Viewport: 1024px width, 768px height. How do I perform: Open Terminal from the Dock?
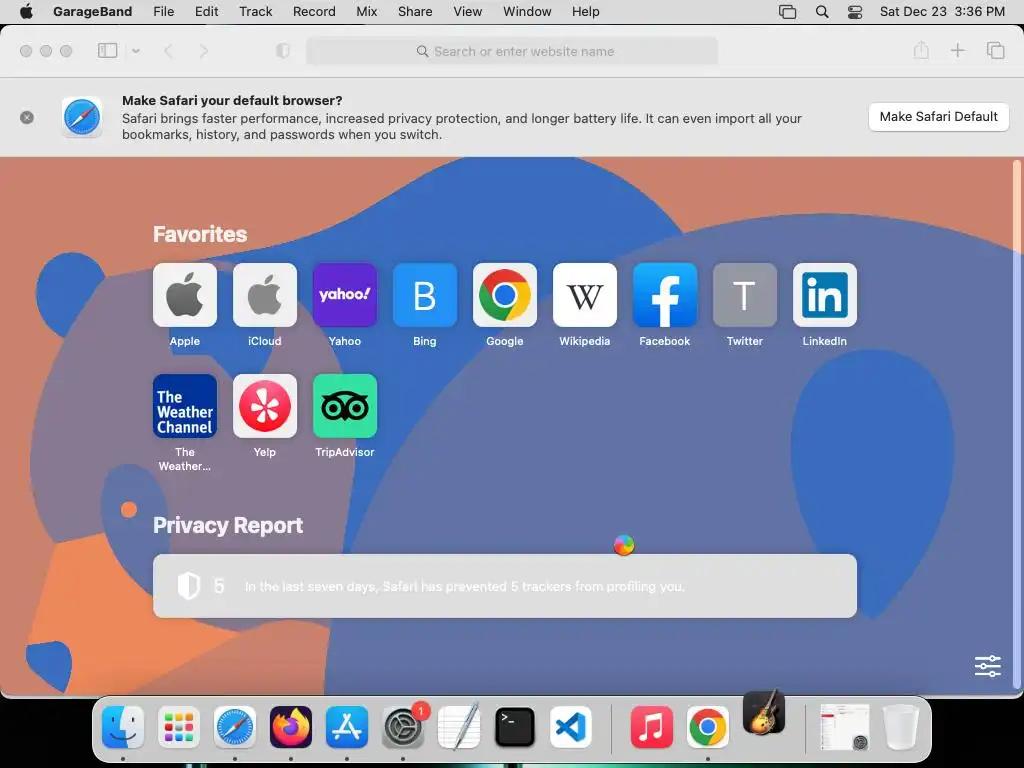tap(515, 727)
